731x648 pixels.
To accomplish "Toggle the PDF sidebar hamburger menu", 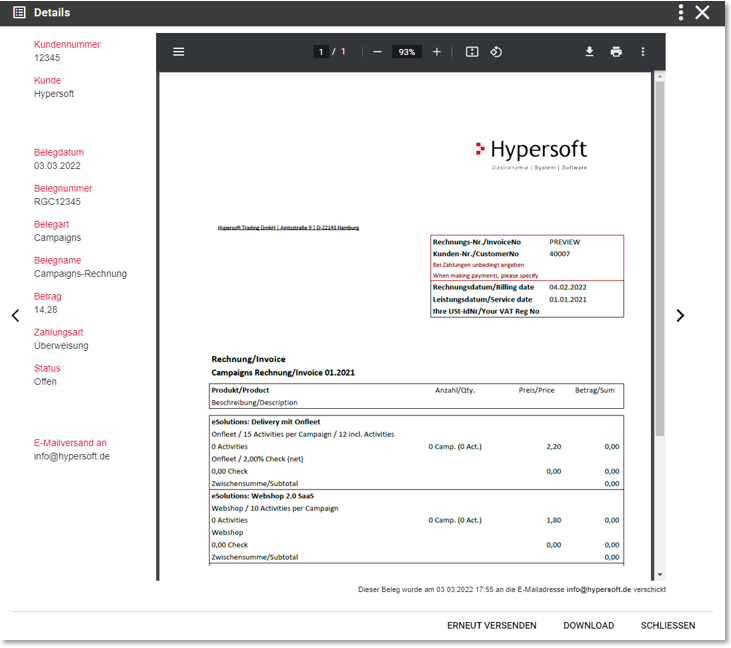I will tap(179, 52).
